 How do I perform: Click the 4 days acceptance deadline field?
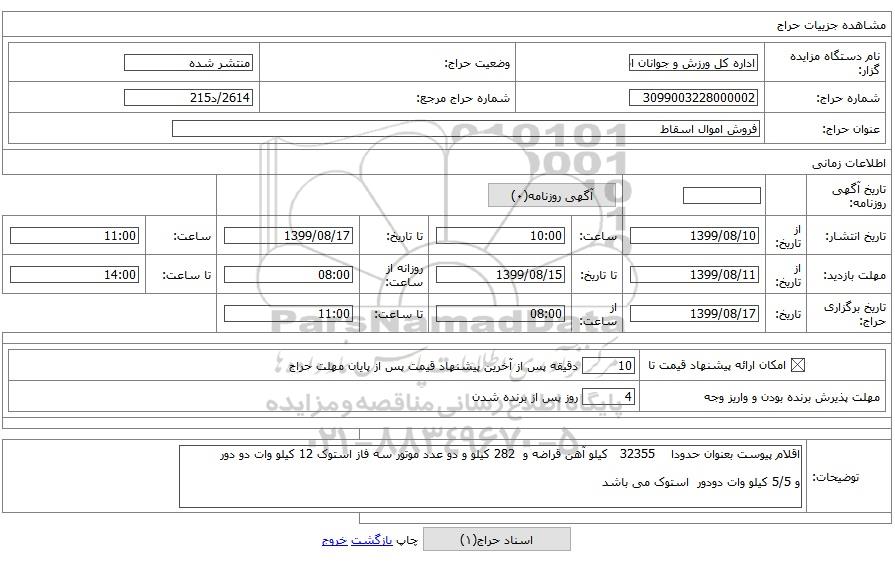(x=608, y=397)
